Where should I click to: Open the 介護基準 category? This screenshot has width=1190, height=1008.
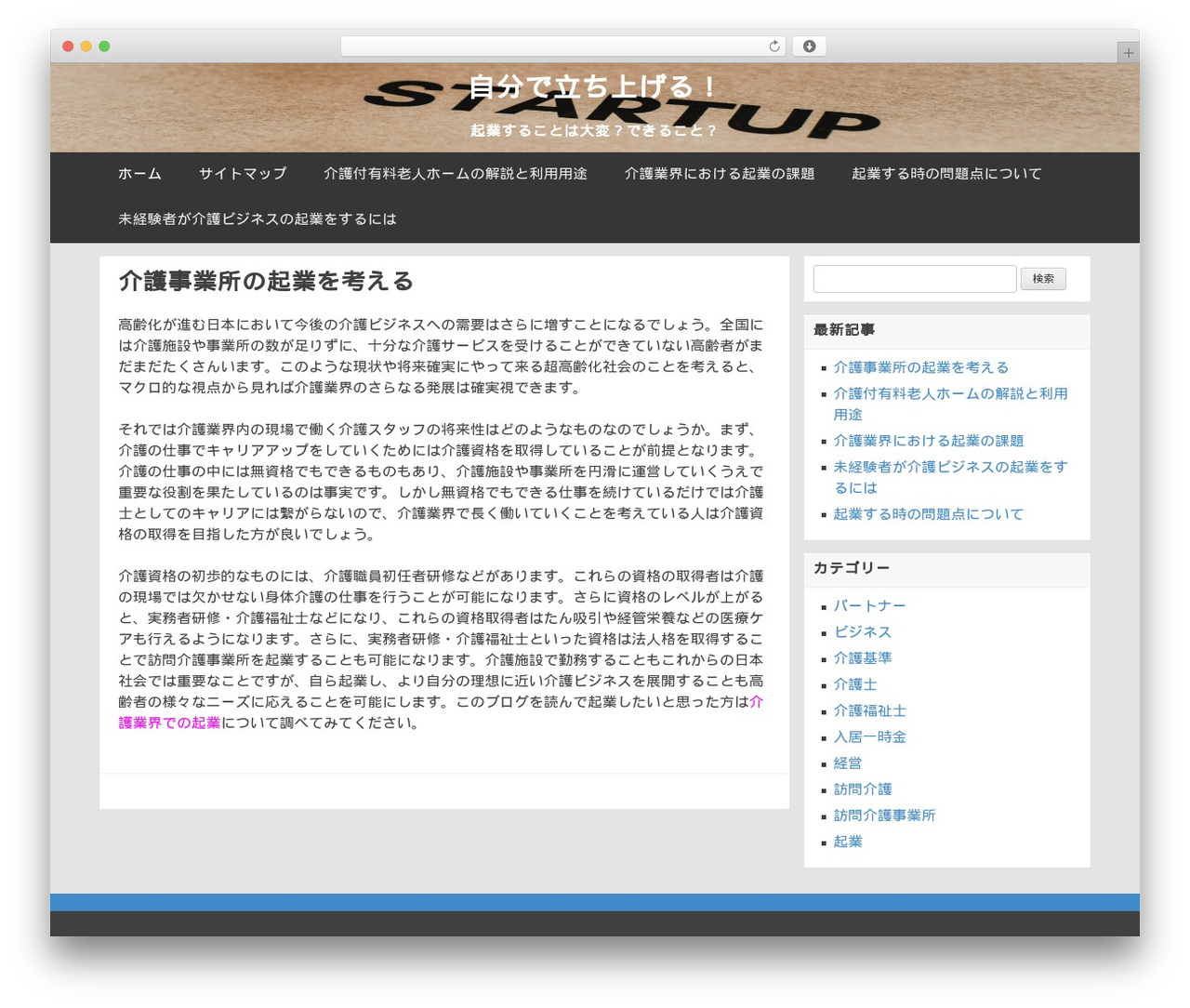pyautogui.click(x=862, y=657)
